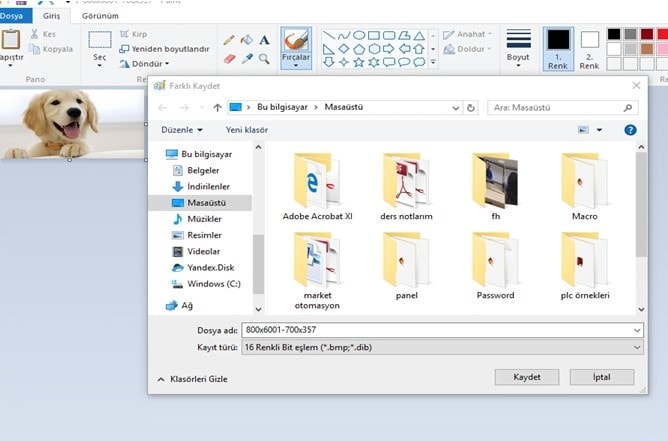Click the İptal button
Viewport: 668px width, 441px height.
click(601, 377)
